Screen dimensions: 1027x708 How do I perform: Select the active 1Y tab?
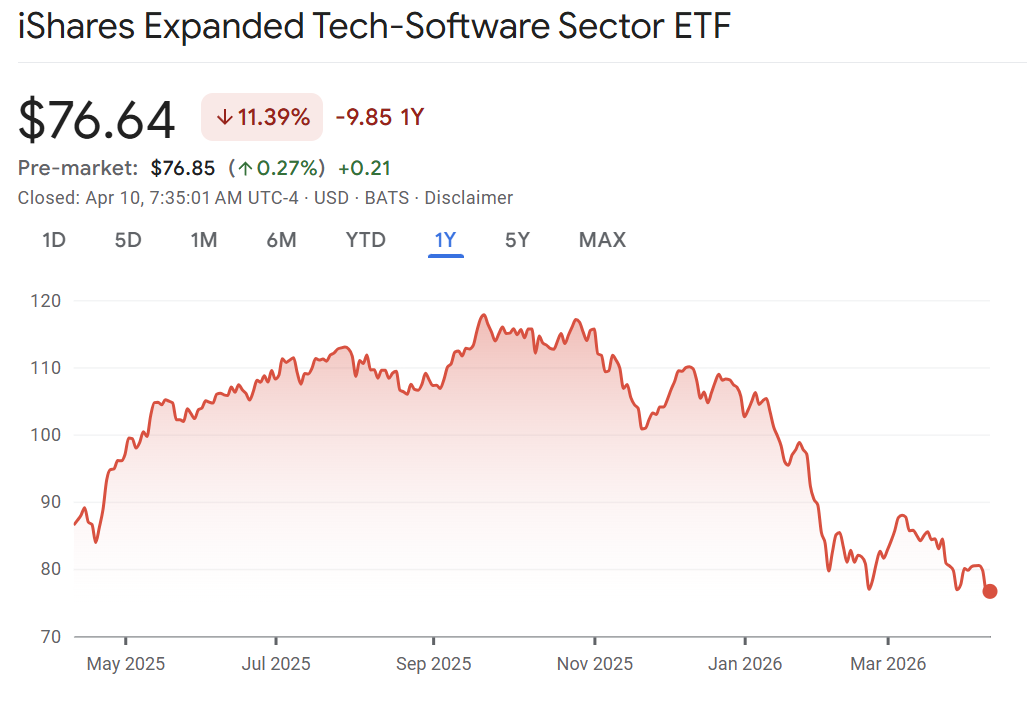(x=445, y=240)
